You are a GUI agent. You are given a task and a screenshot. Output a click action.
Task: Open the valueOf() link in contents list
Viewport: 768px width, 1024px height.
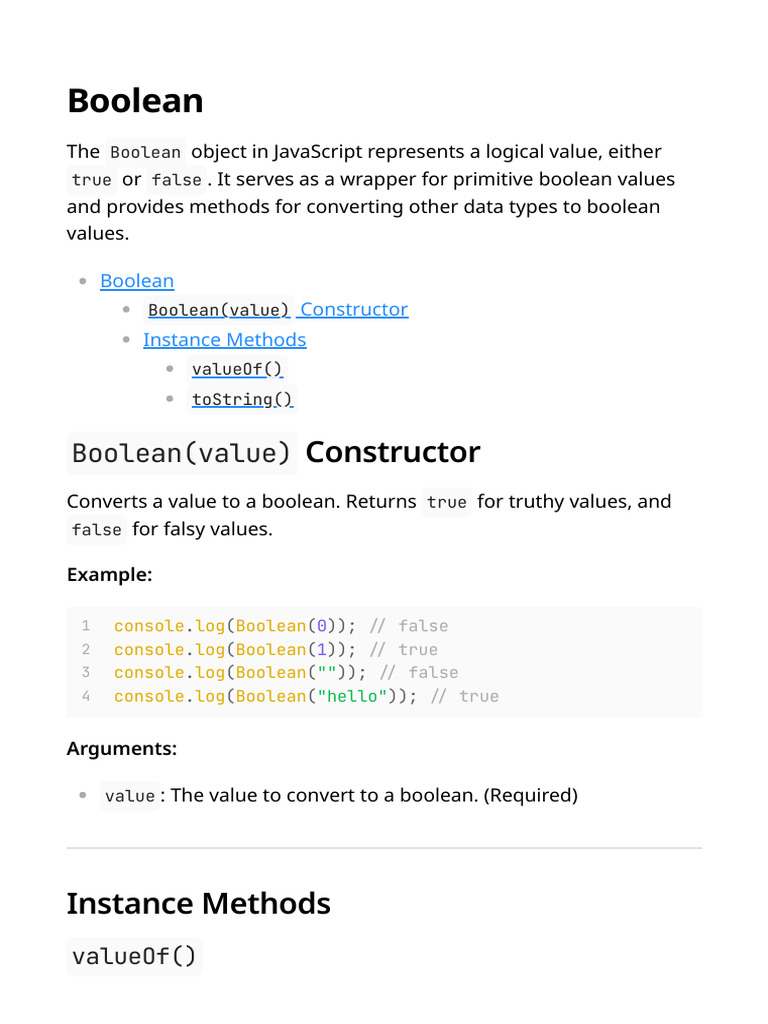click(237, 369)
